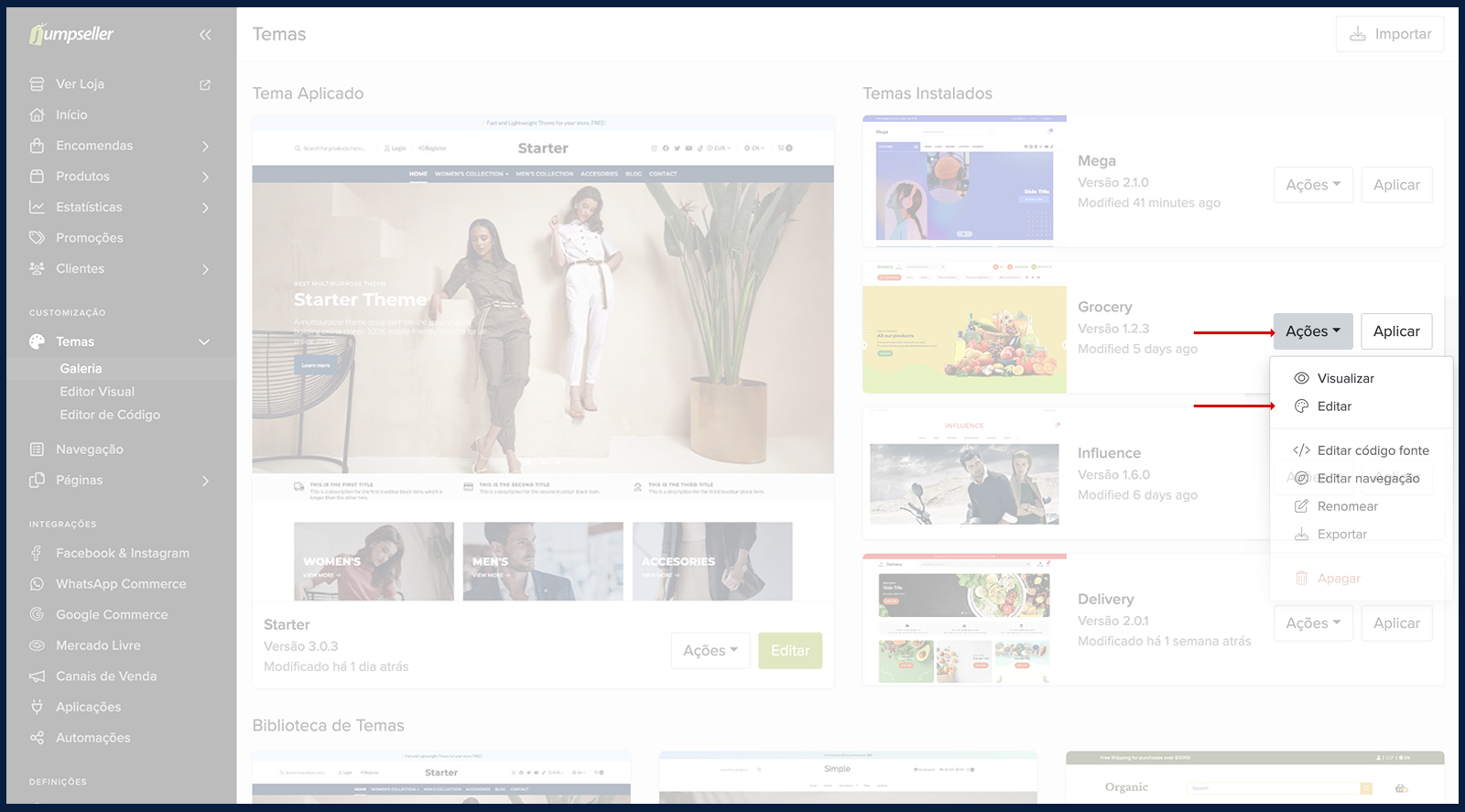Click the applied Starter theme preview
Screen dimensions: 1465x812
[543, 357]
